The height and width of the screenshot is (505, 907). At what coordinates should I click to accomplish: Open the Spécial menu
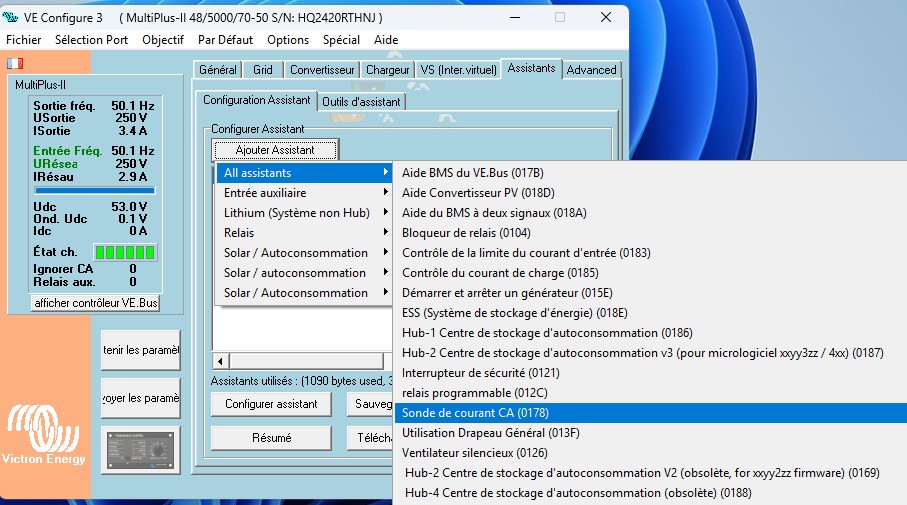pyautogui.click(x=341, y=40)
